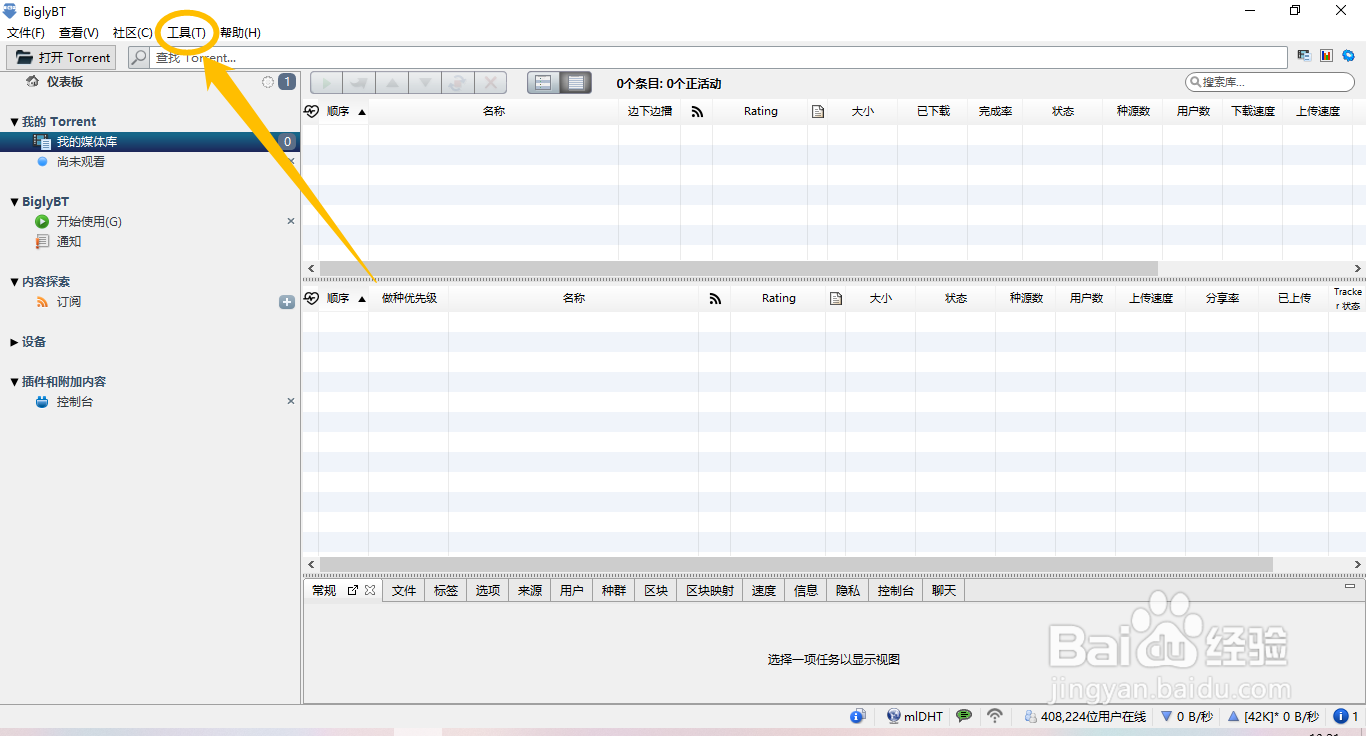Click the mlDHT globe status icon
This screenshot has height=736, width=1366.
click(893, 716)
